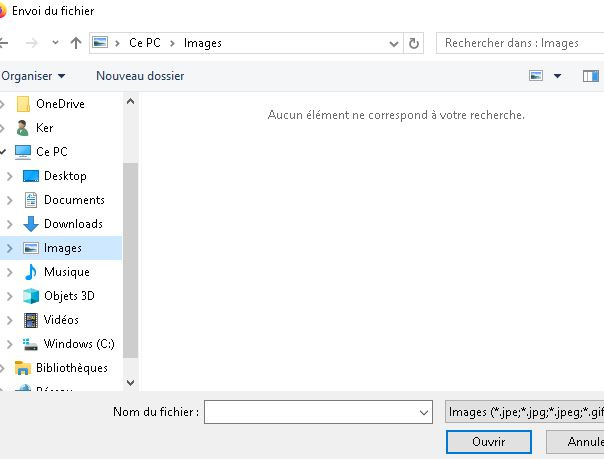Toggle the preview pane icon
Image resolution: width=604 pixels, height=459 pixels.
591,76
